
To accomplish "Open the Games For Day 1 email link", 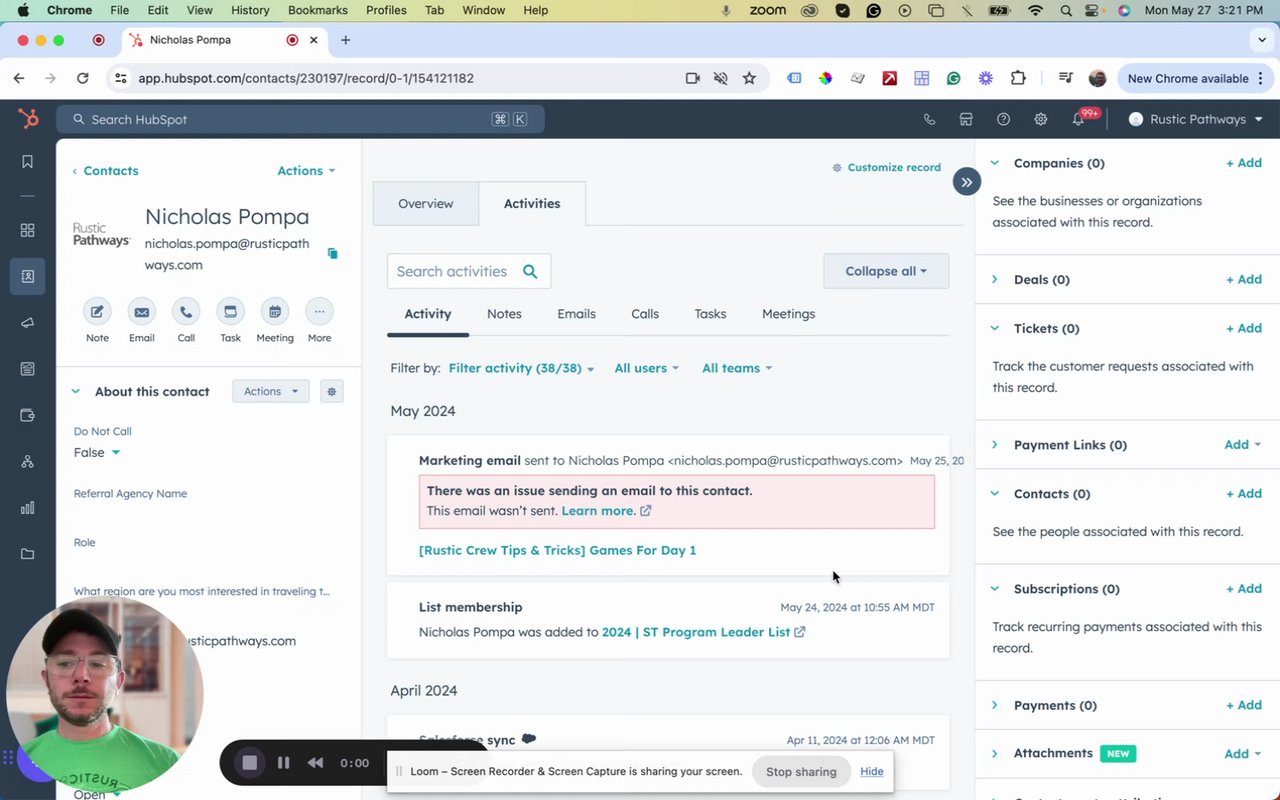I will pyautogui.click(x=557, y=550).
